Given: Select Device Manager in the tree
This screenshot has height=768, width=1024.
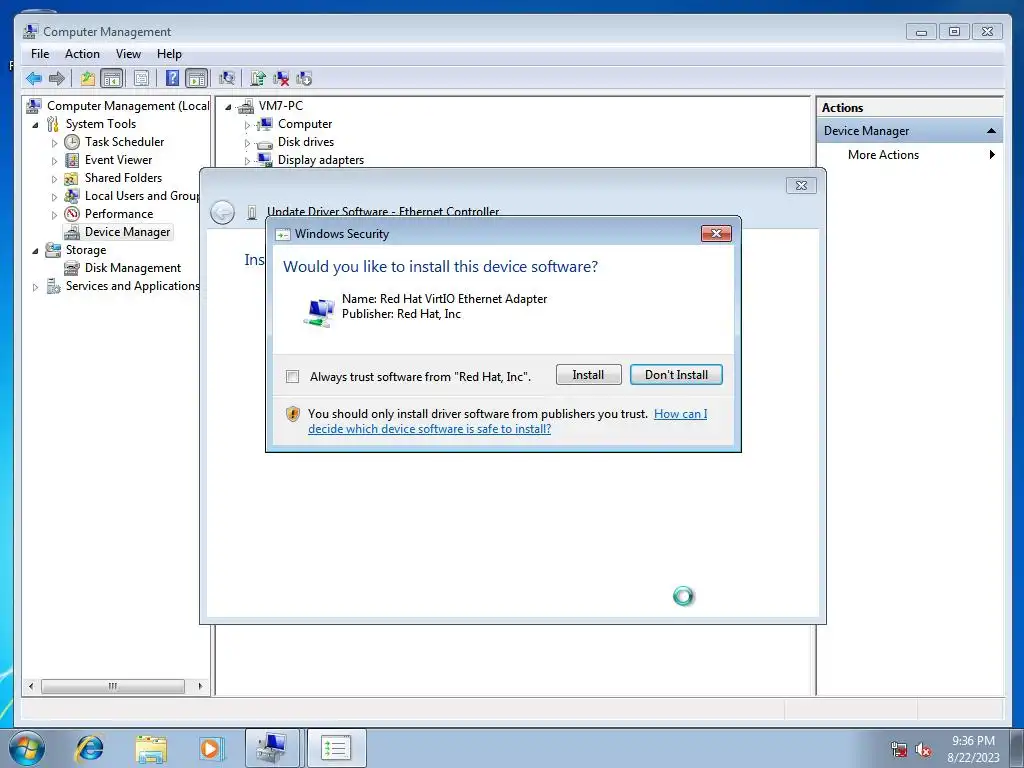Looking at the screenshot, I should 127,232.
